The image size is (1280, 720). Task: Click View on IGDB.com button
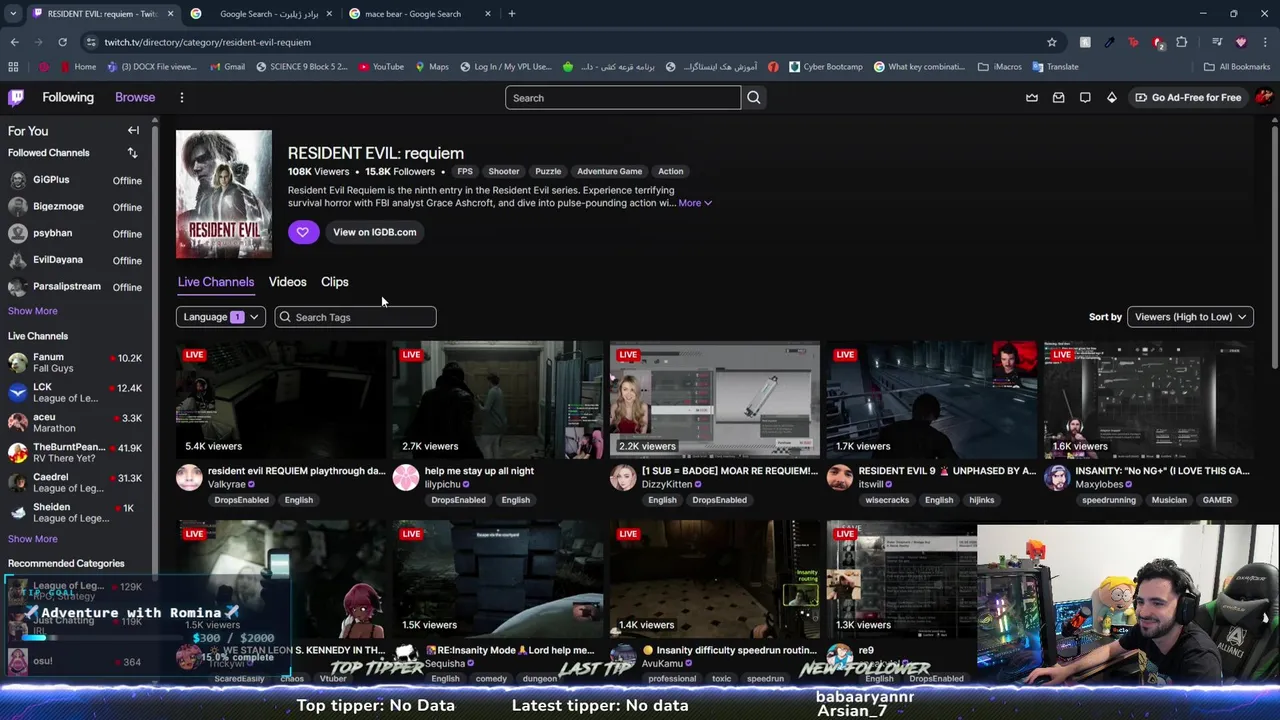point(375,232)
